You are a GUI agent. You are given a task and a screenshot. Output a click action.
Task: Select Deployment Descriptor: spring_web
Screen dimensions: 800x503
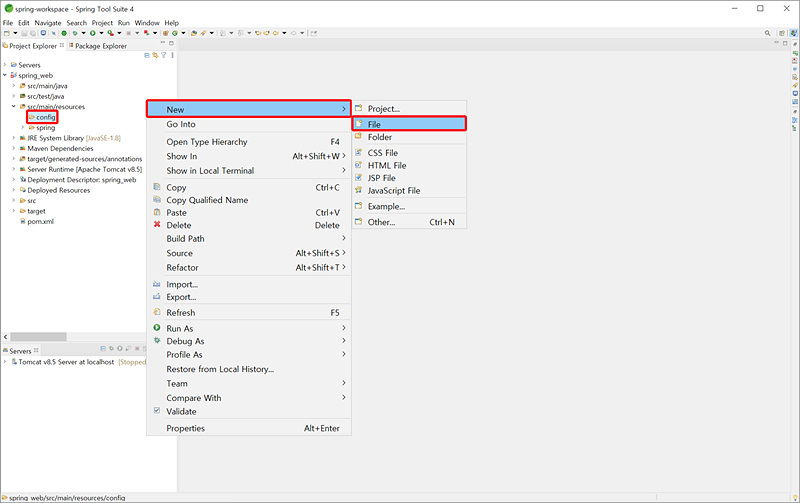[x=78, y=180]
